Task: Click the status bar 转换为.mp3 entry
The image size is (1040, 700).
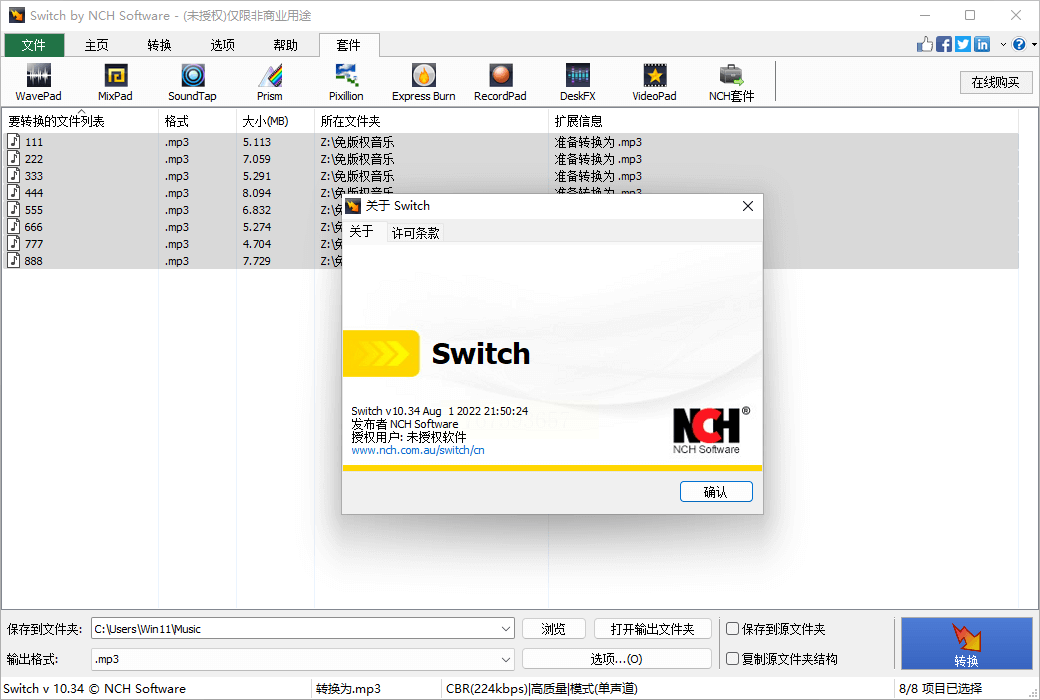Action: (348, 688)
